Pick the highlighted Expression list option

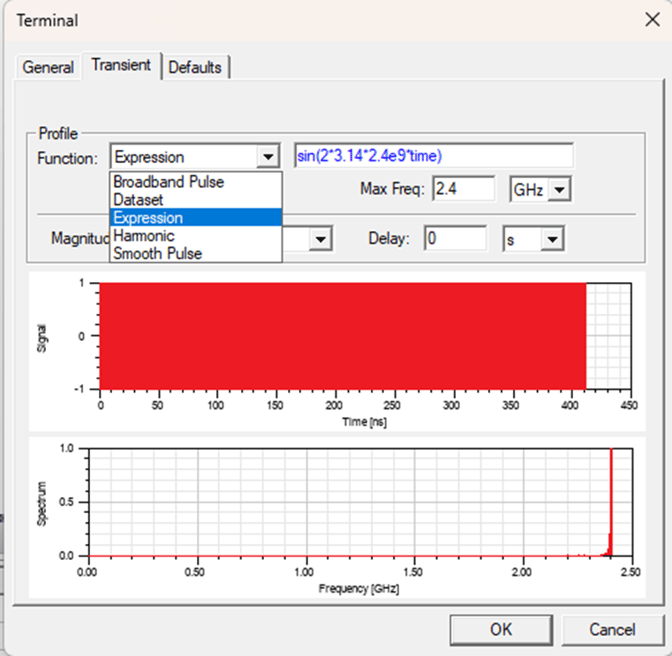point(148,218)
